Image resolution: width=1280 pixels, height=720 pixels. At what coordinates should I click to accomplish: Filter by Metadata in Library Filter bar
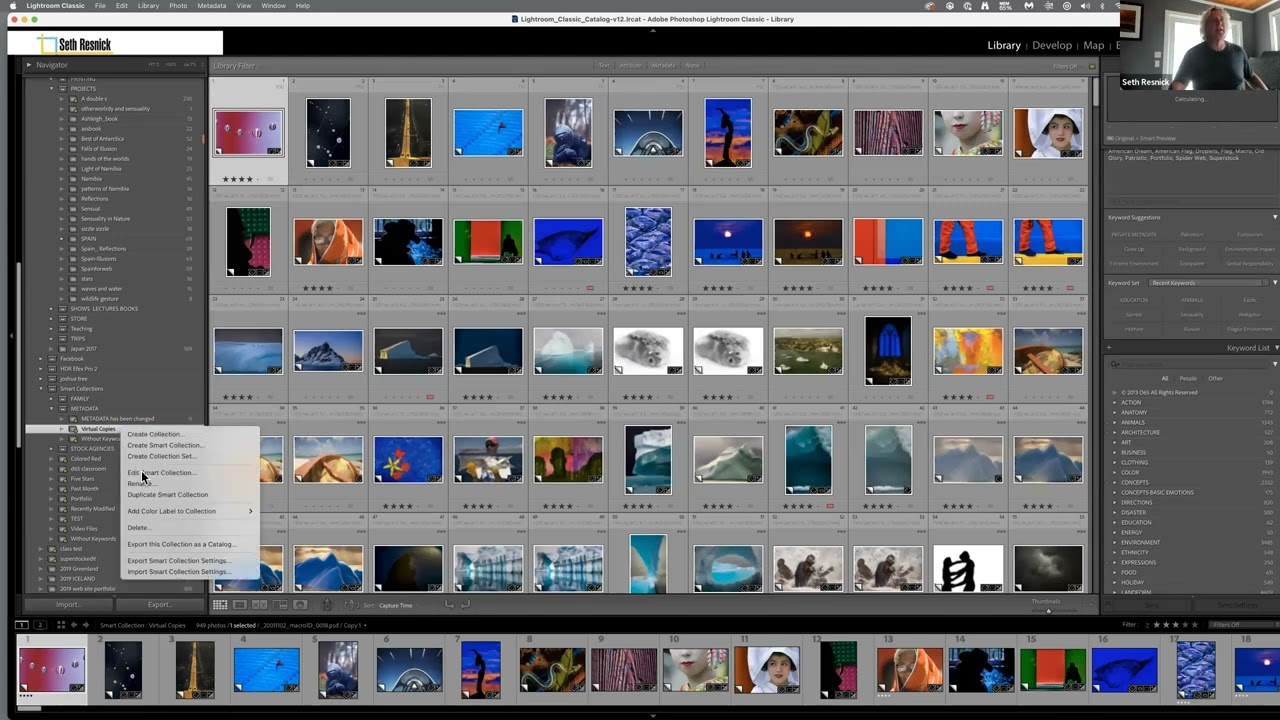pos(663,66)
